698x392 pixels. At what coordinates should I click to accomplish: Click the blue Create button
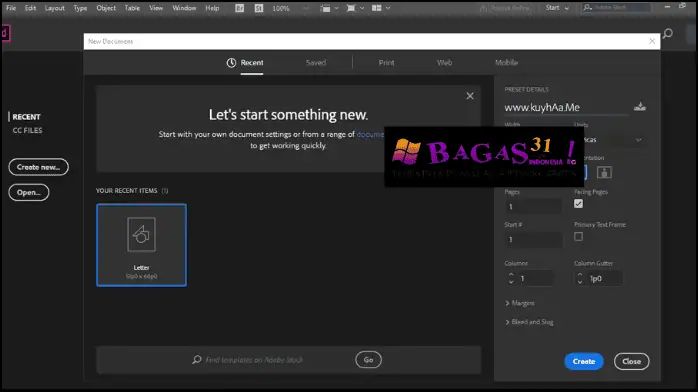(x=584, y=361)
